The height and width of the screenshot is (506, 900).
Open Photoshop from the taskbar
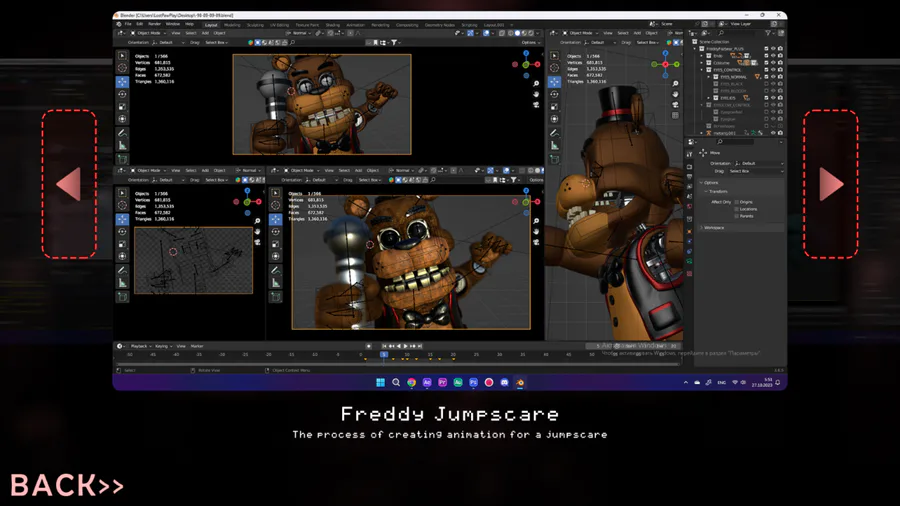474,382
